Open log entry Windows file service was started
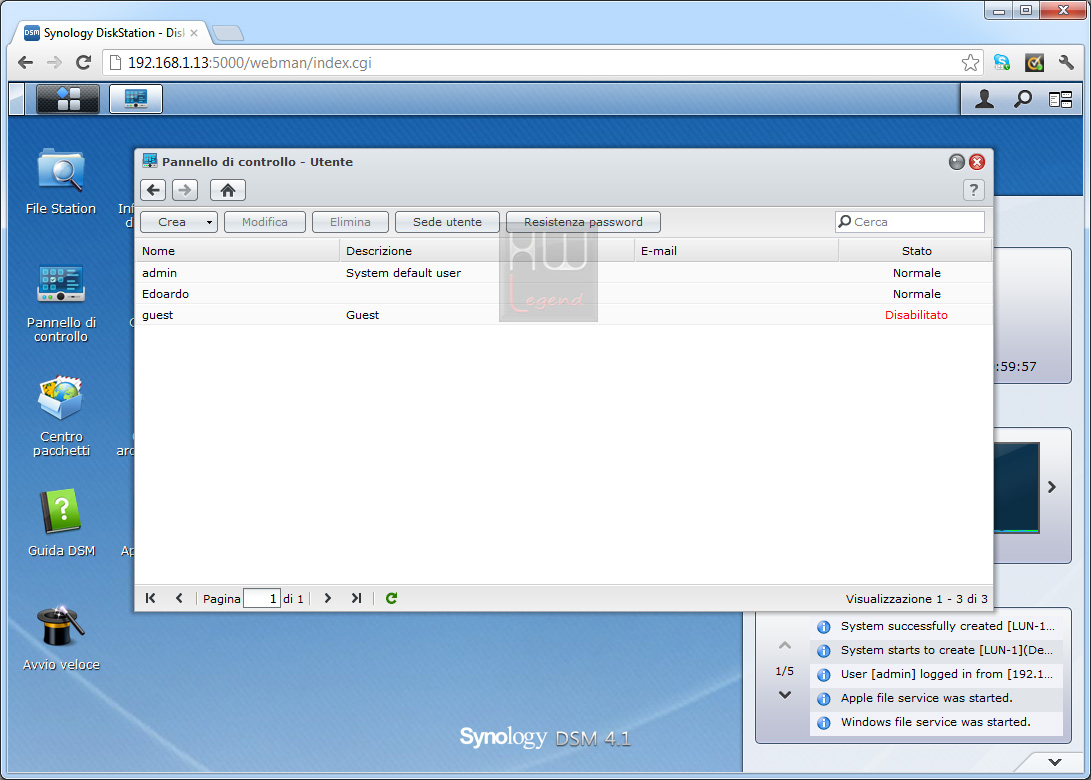This screenshot has width=1091, height=780. tap(937, 722)
